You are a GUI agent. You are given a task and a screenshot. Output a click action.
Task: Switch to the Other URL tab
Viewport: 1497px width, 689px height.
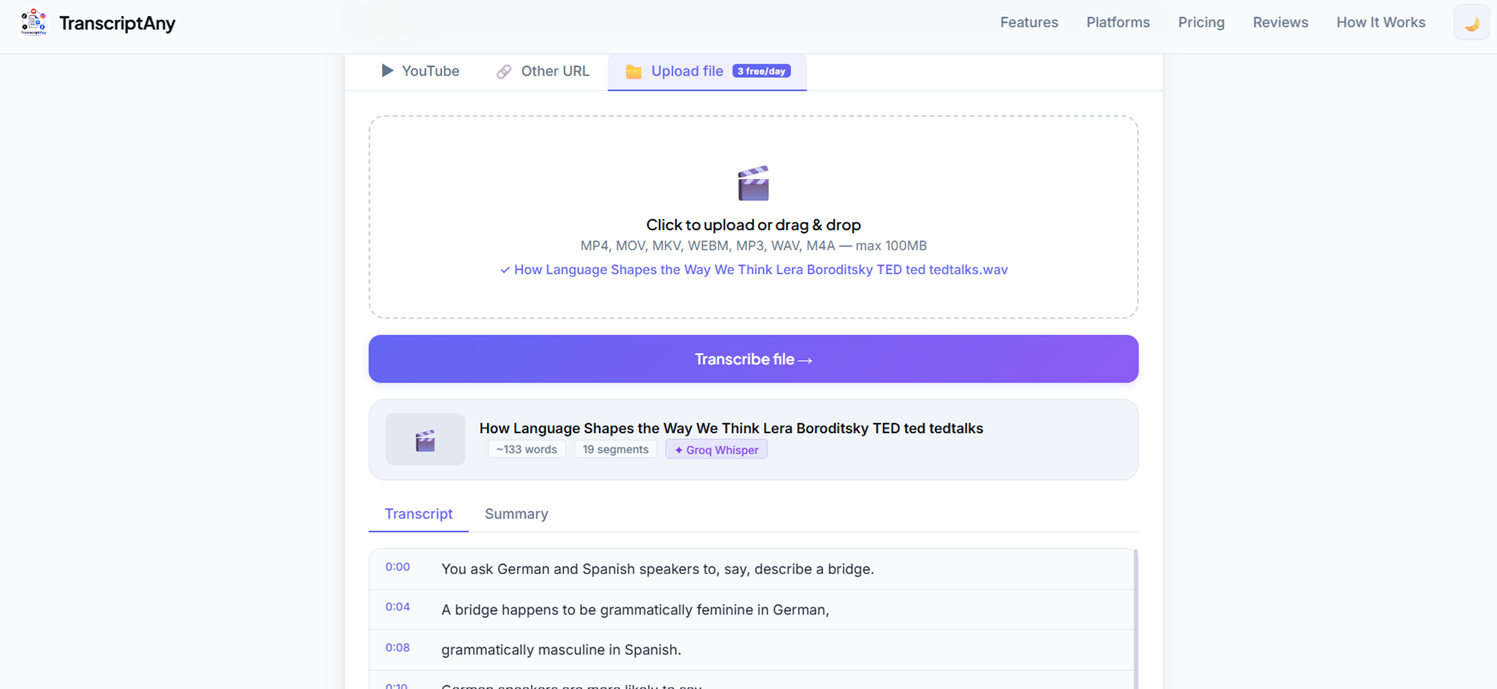pyautogui.click(x=543, y=71)
